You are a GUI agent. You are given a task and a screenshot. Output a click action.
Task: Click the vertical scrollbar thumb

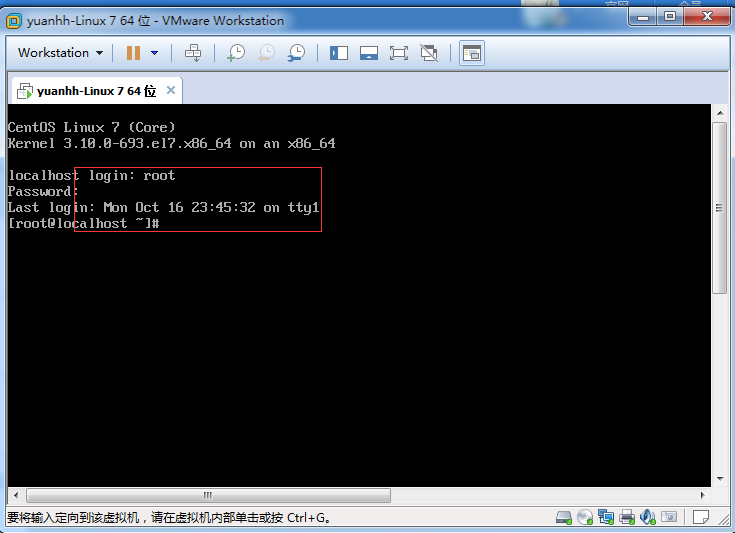coord(720,208)
